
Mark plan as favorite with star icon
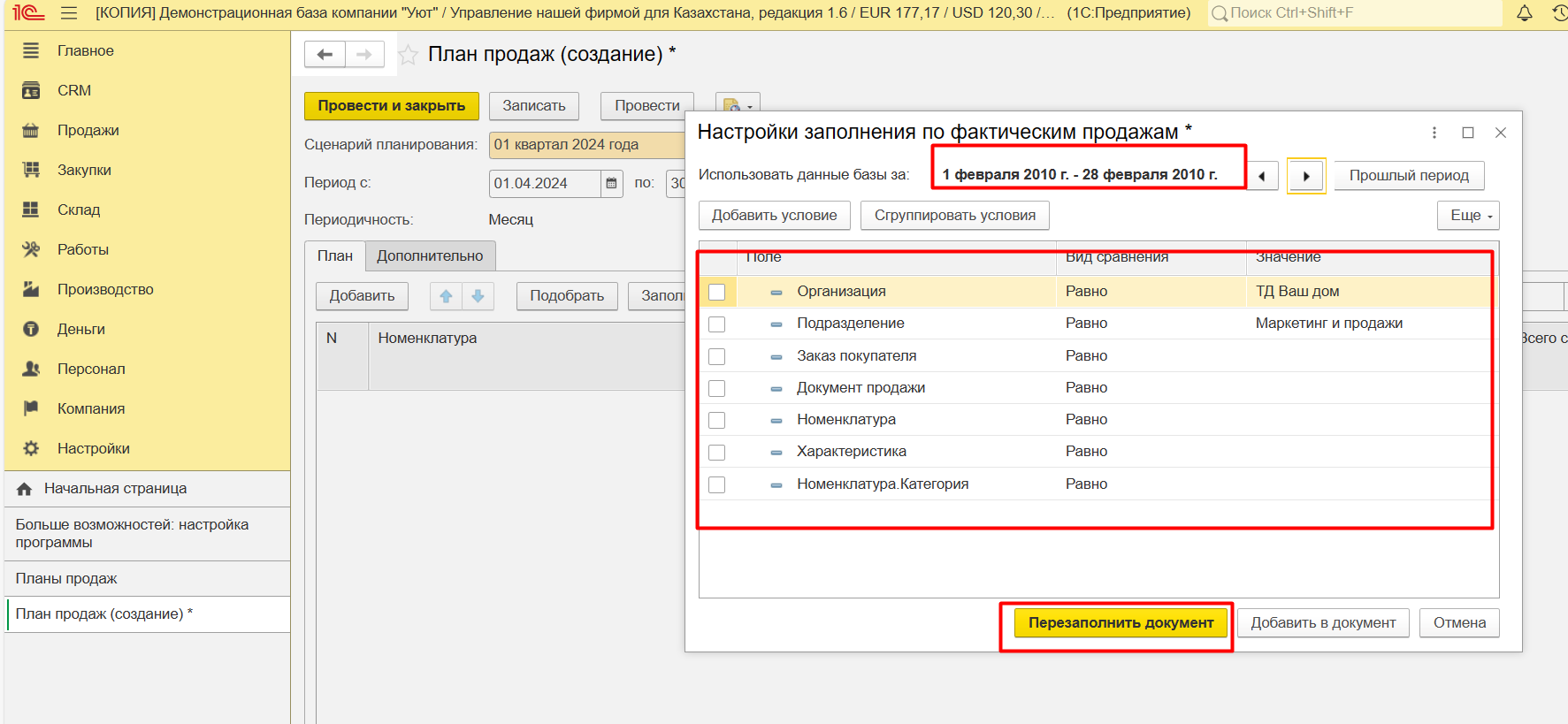tap(408, 55)
